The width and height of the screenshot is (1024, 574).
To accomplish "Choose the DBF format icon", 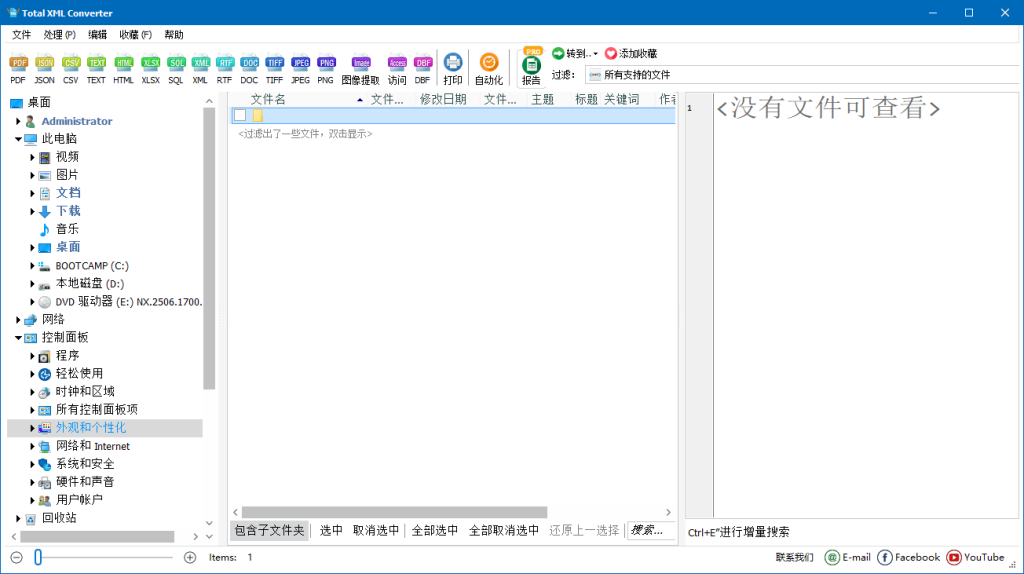I will [x=423, y=69].
